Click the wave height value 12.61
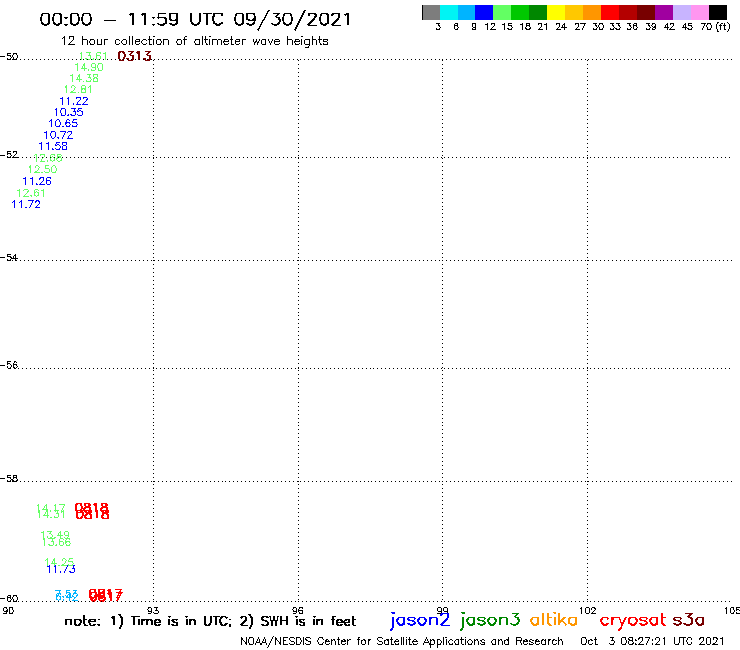This screenshot has width=740, height=650. (x=31, y=193)
